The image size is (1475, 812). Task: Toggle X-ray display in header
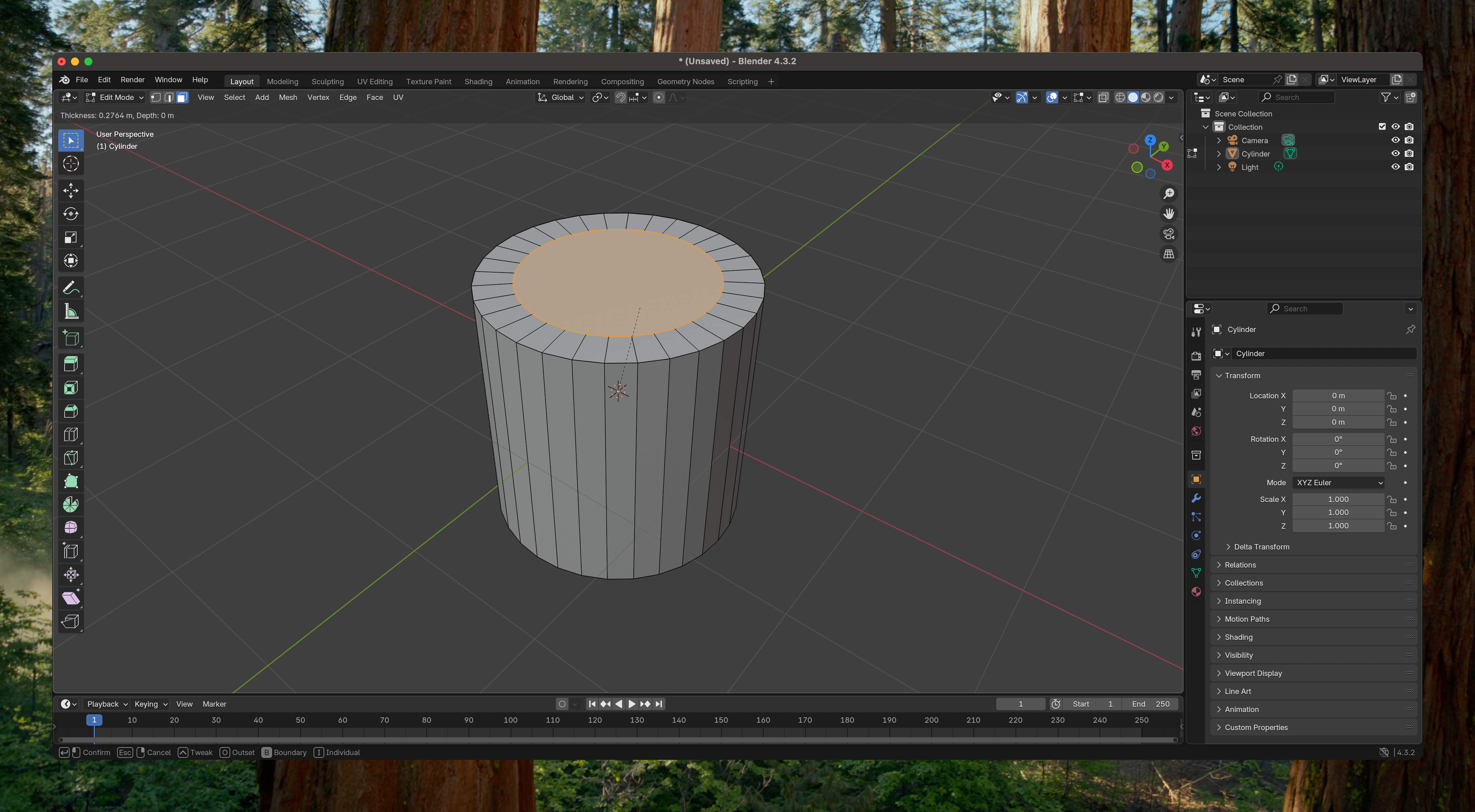pyautogui.click(x=1103, y=97)
